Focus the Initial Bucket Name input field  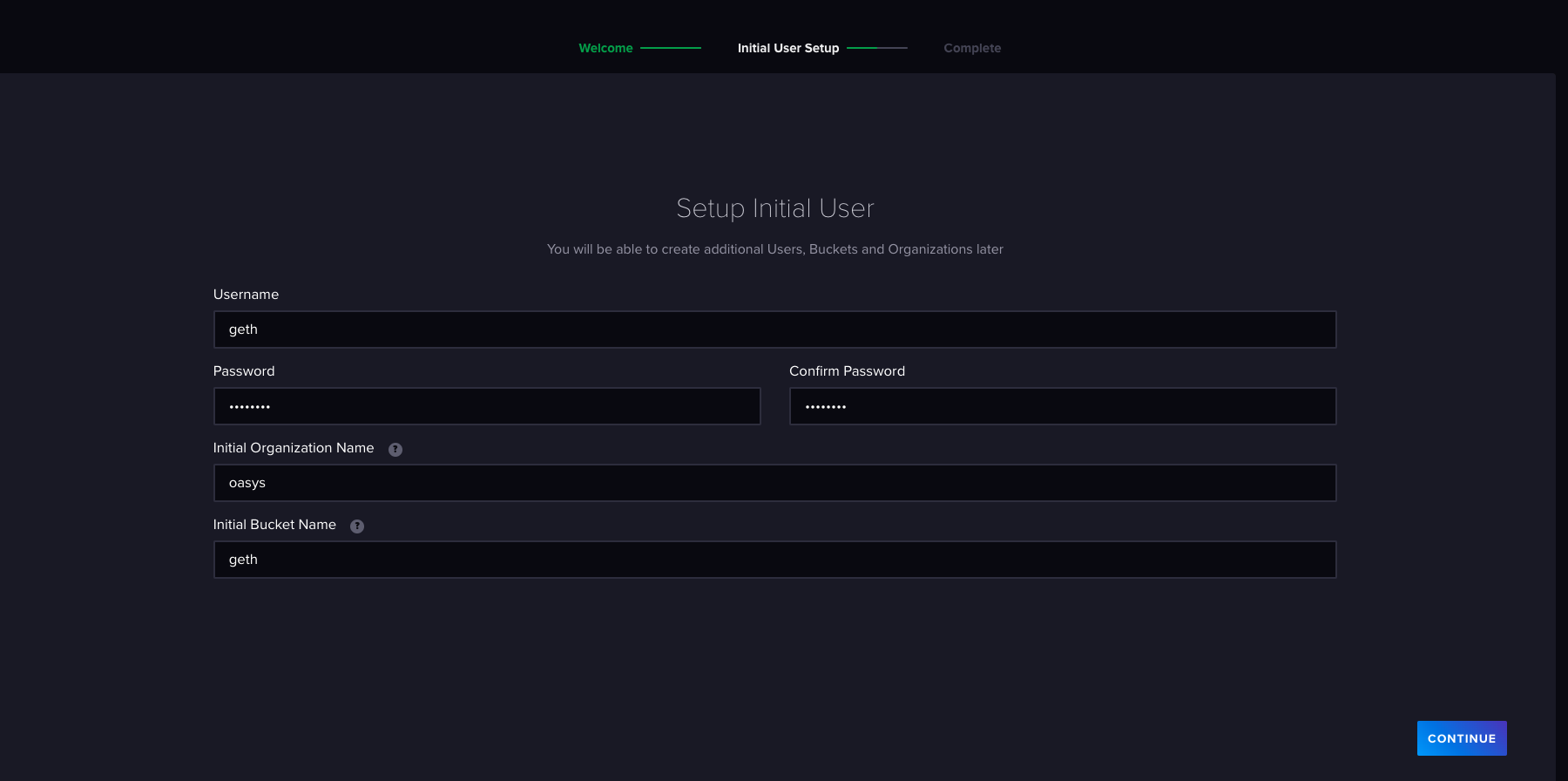tap(774, 560)
